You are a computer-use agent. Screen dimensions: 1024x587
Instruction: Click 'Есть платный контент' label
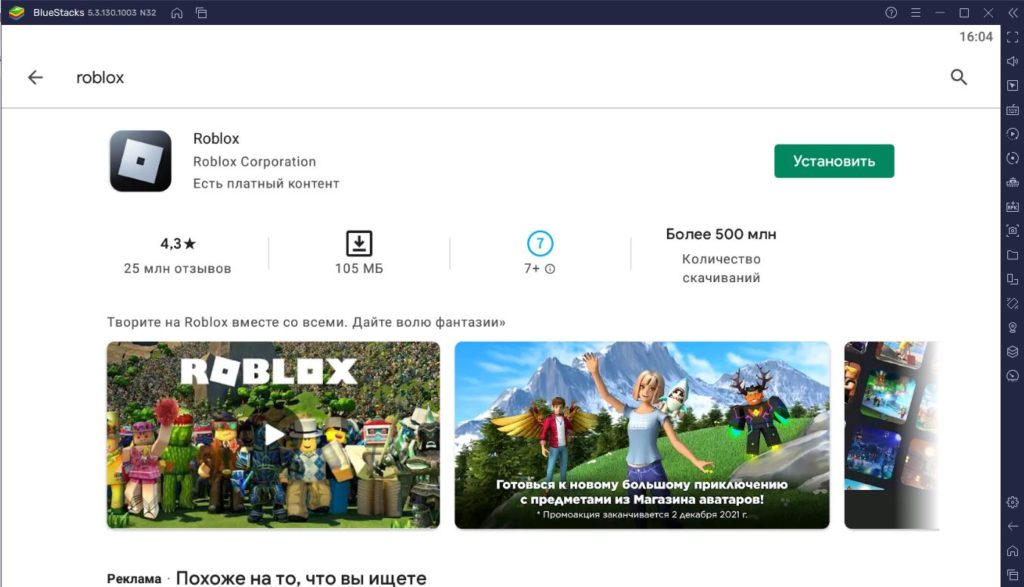266,183
